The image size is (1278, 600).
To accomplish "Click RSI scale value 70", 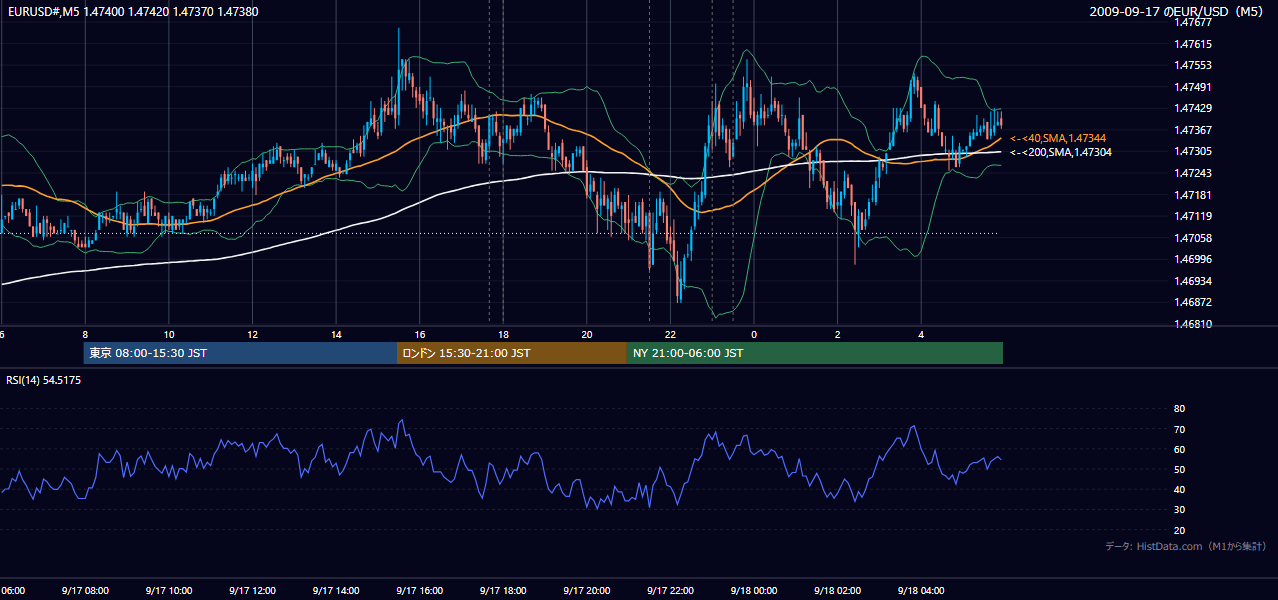I will [1180, 429].
